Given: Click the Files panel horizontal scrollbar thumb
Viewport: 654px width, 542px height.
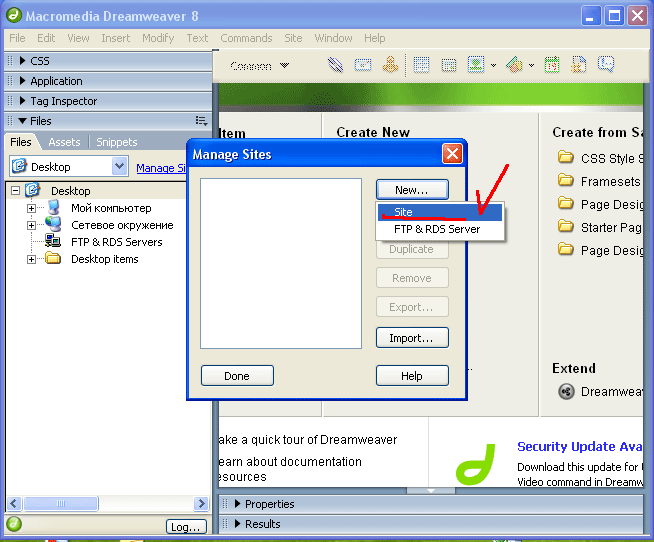Looking at the screenshot, I should click(x=61, y=503).
